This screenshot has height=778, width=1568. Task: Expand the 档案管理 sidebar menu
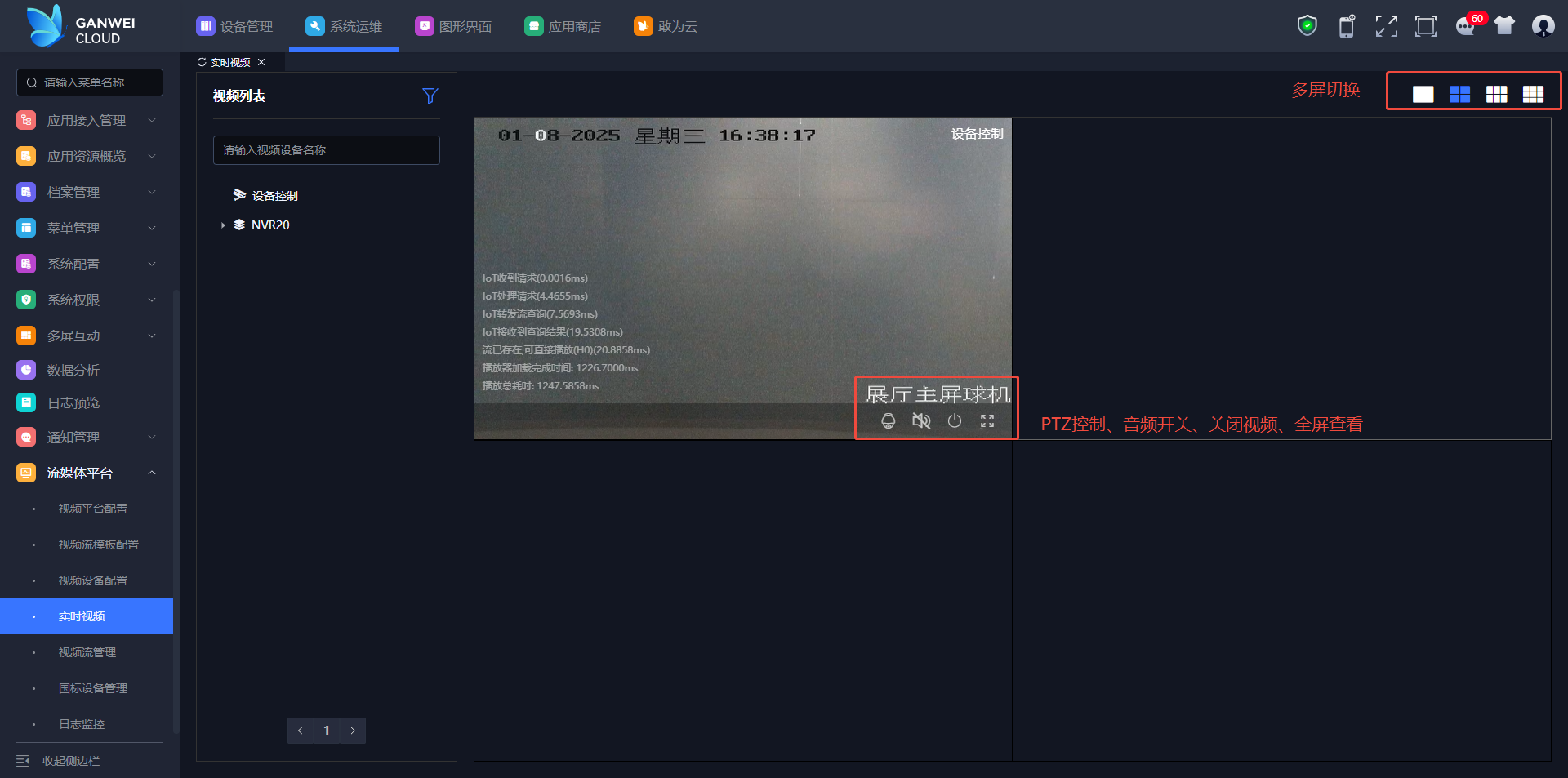click(87, 192)
